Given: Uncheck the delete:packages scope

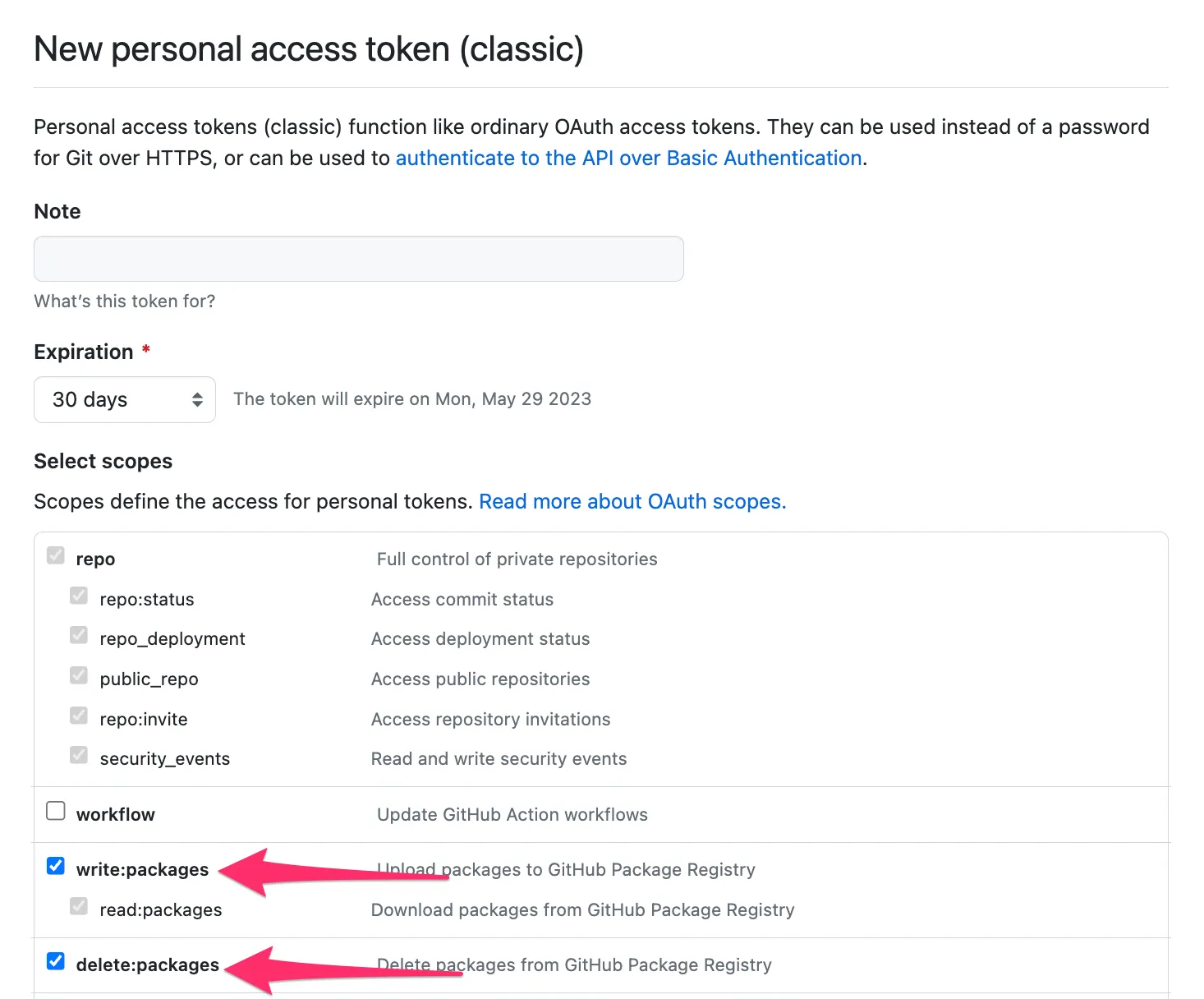Looking at the screenshot, I should [56, 962].
